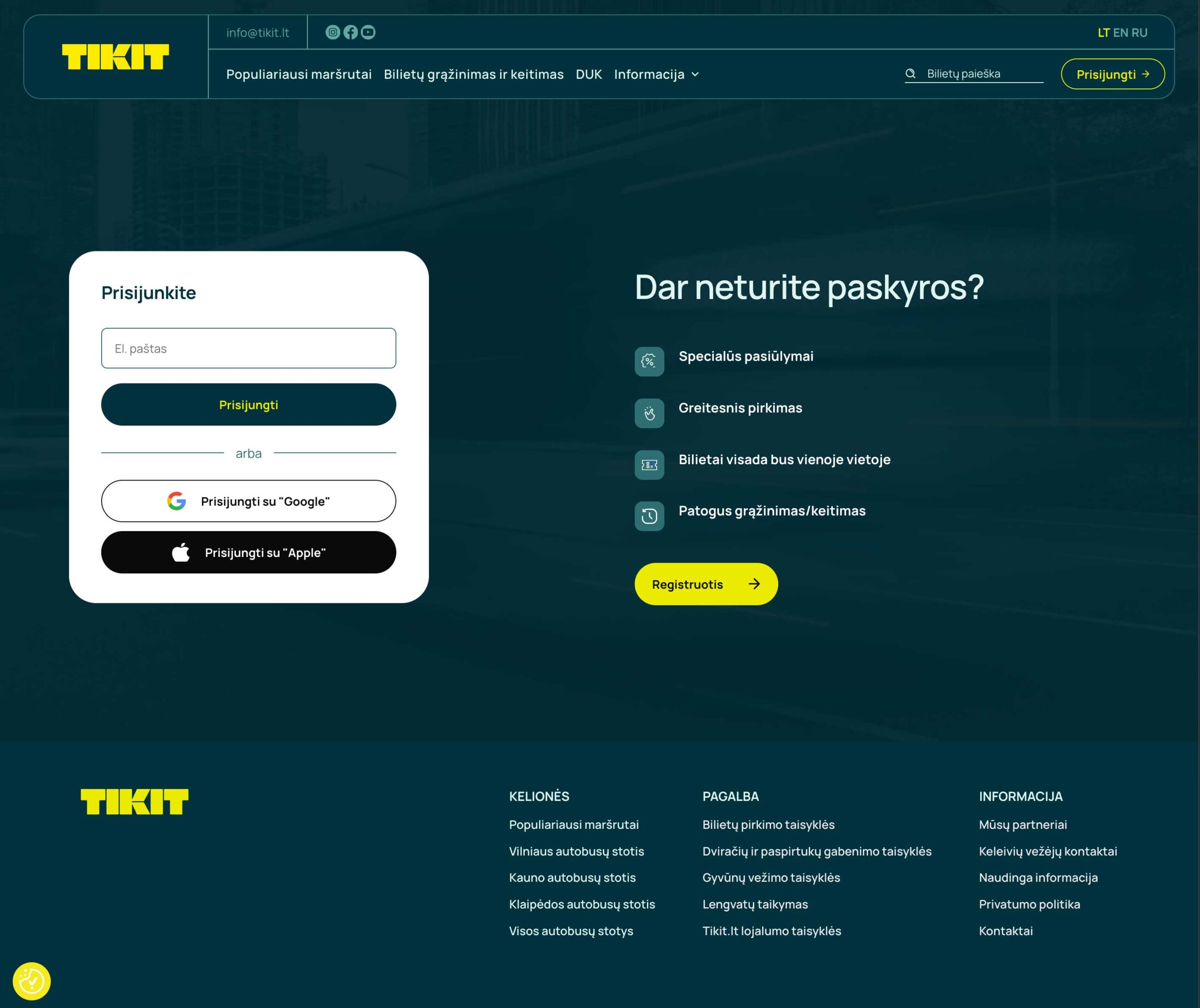Open Privatumo politika link

click(1030, 904)
